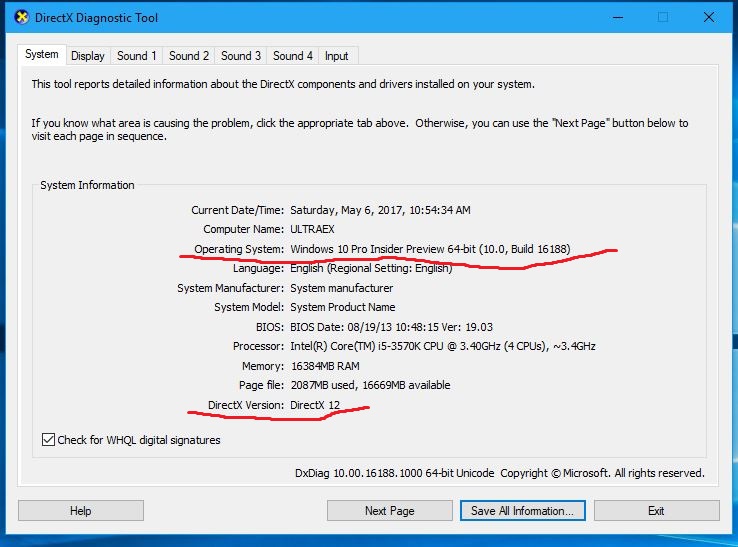The height and width of the screenshot is (547, 738).
Task: Click the DirectX 12 version value
Action: pyautogui.click(x=315, y=405)
